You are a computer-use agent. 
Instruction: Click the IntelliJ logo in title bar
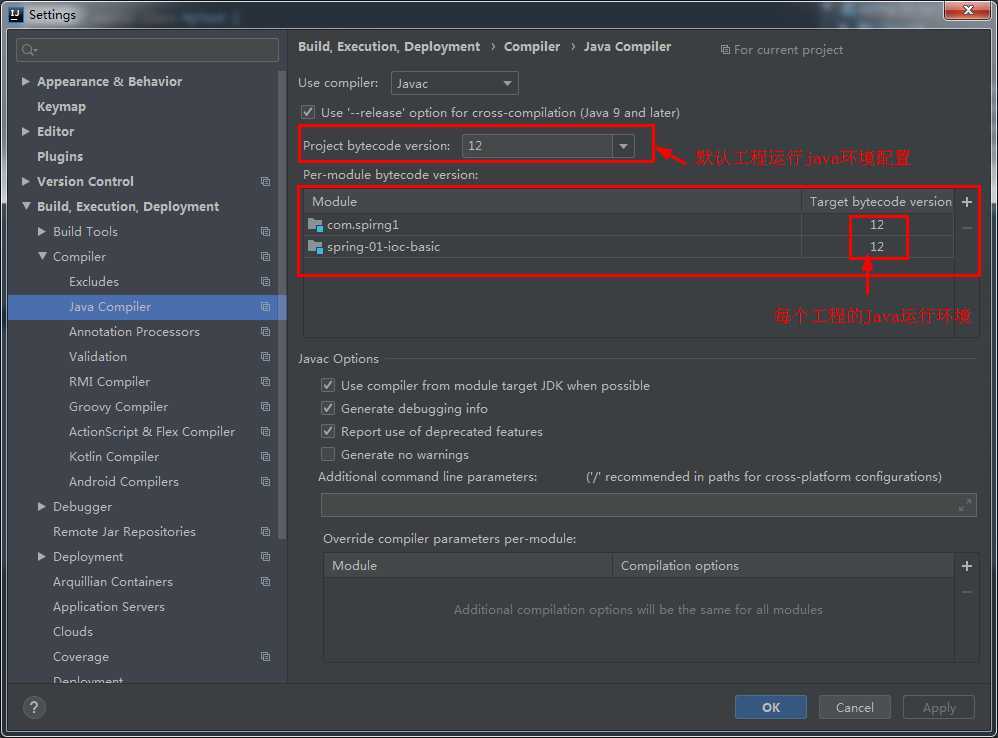(15, 14)
